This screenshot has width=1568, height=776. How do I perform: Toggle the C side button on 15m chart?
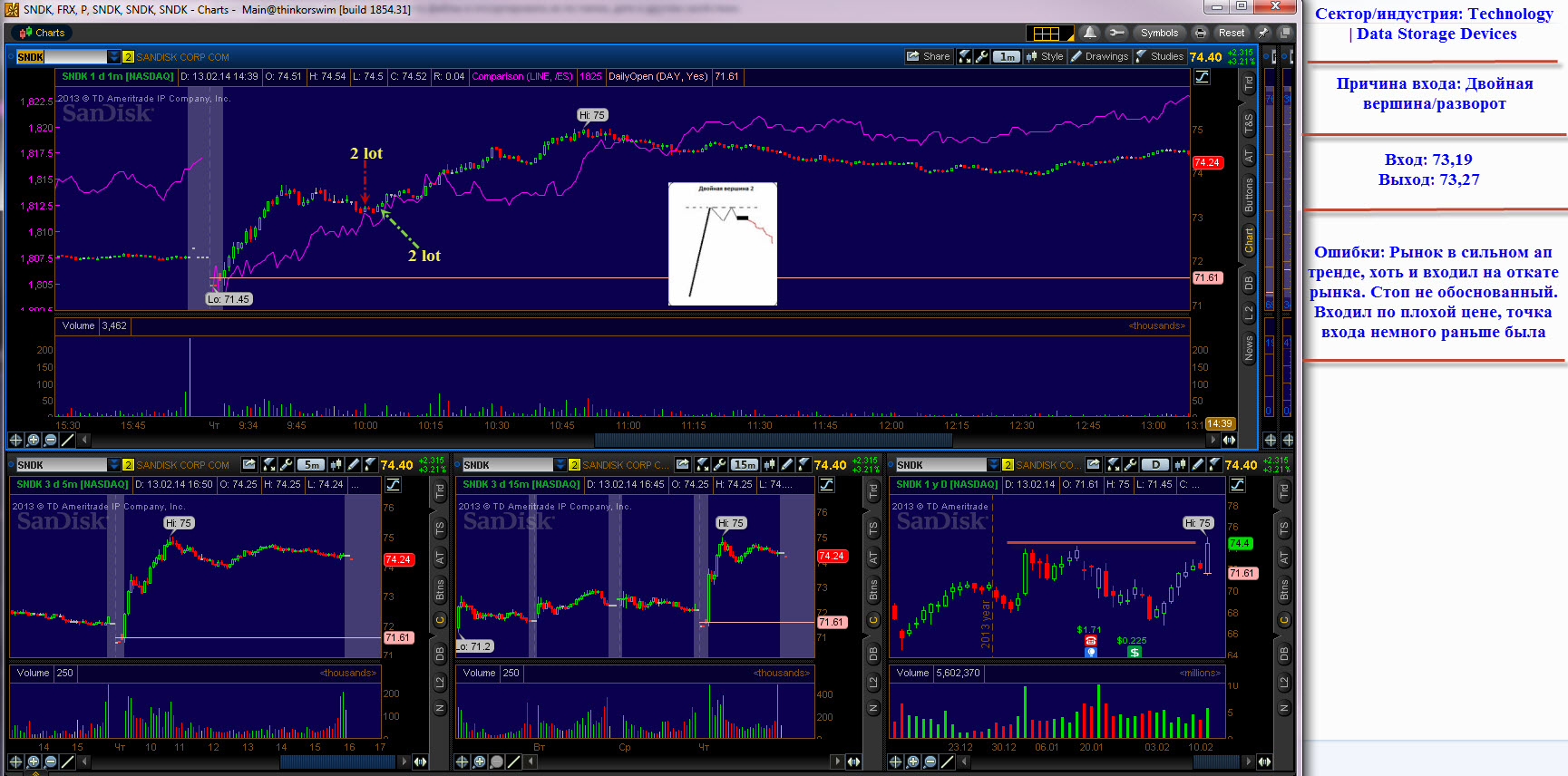click(873, 620)
